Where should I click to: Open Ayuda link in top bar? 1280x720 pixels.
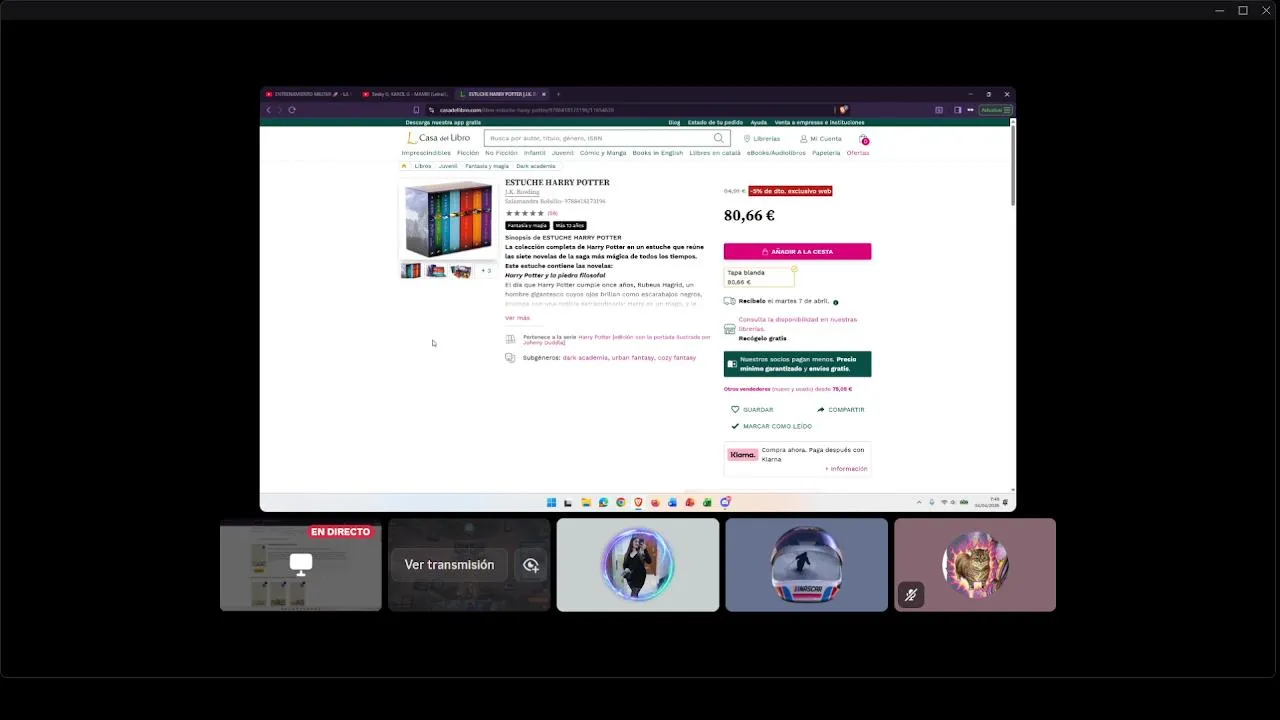click(759, 122)
